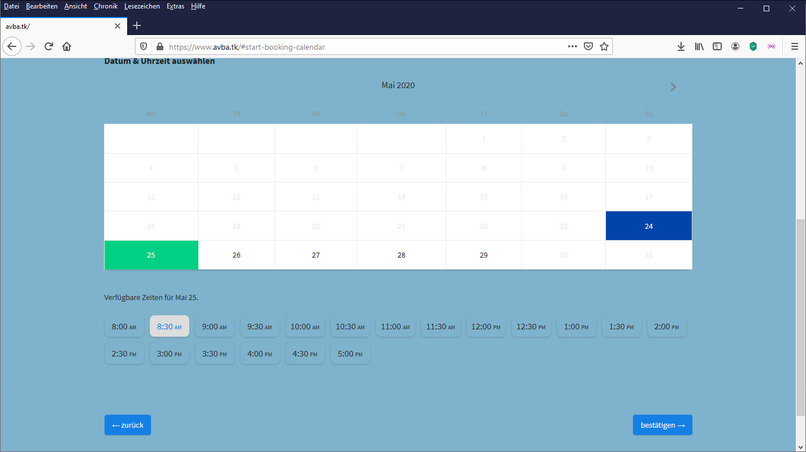Open the Bearbeiten menu
The height and width of the screenshot is (452, 806).
click(x=42, y=6)
